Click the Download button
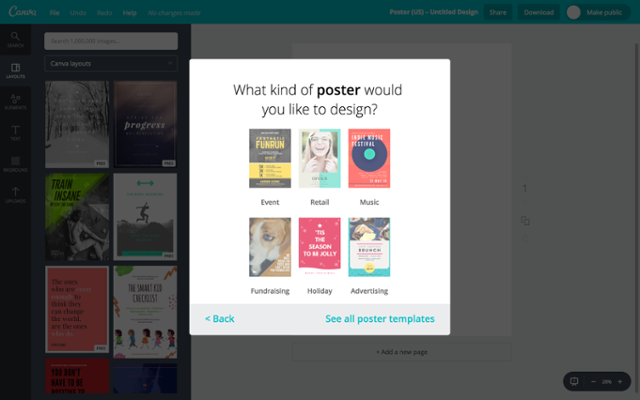Viewport: 640px width, 400px height. (538, 12)
